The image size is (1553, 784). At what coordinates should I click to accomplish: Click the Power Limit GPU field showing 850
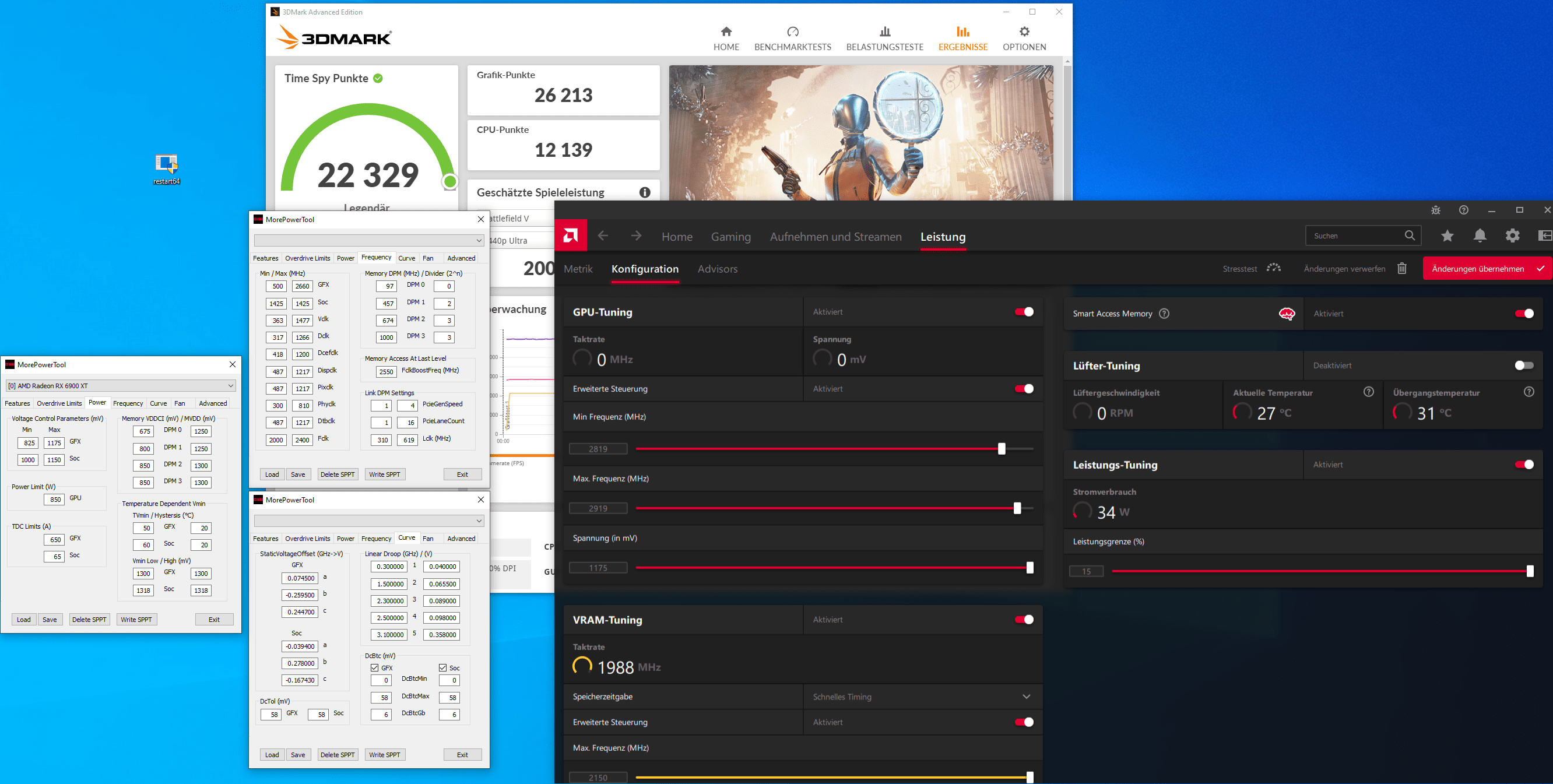point(54,499)
